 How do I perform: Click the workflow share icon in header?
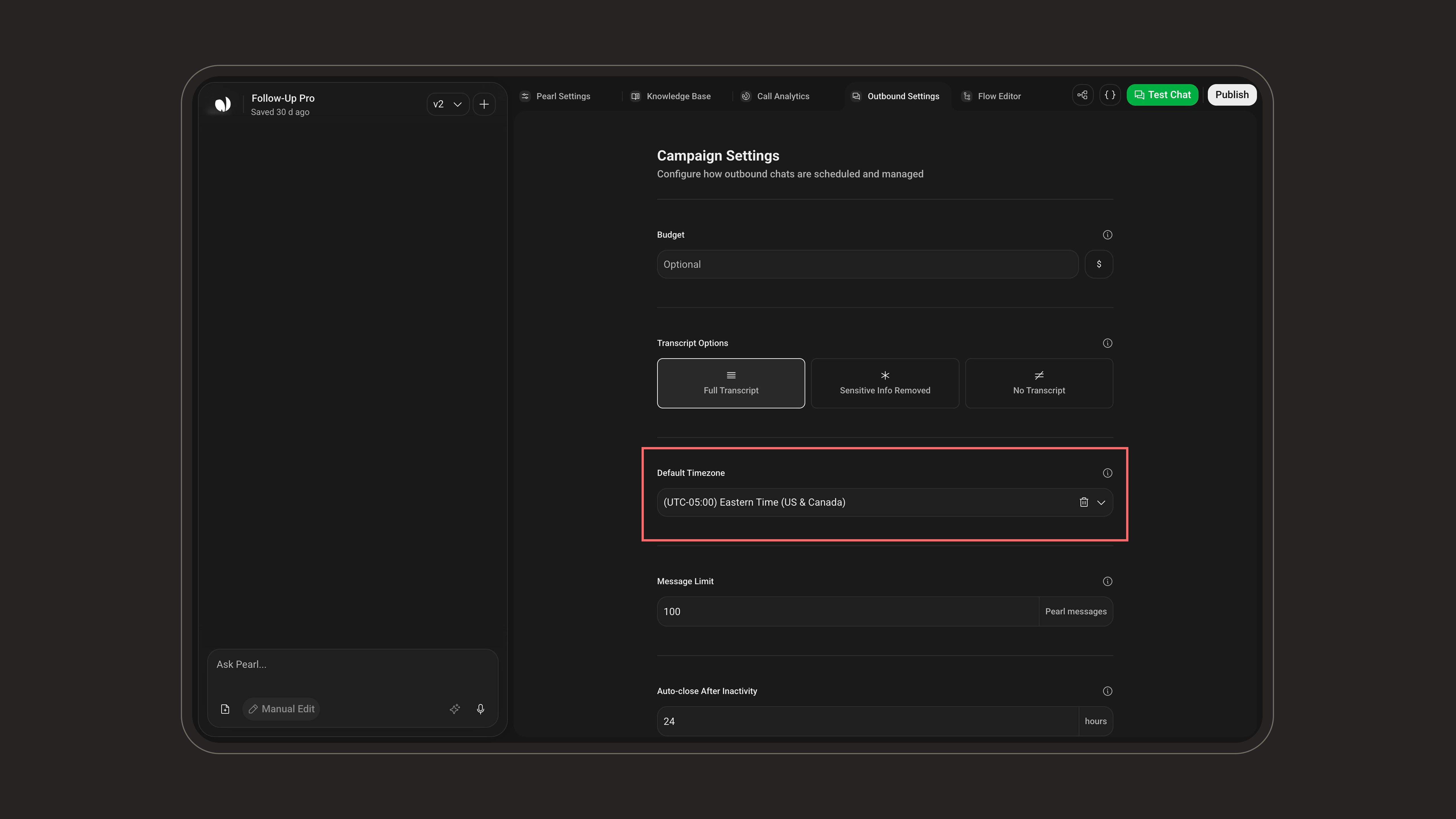[1082, 95]
